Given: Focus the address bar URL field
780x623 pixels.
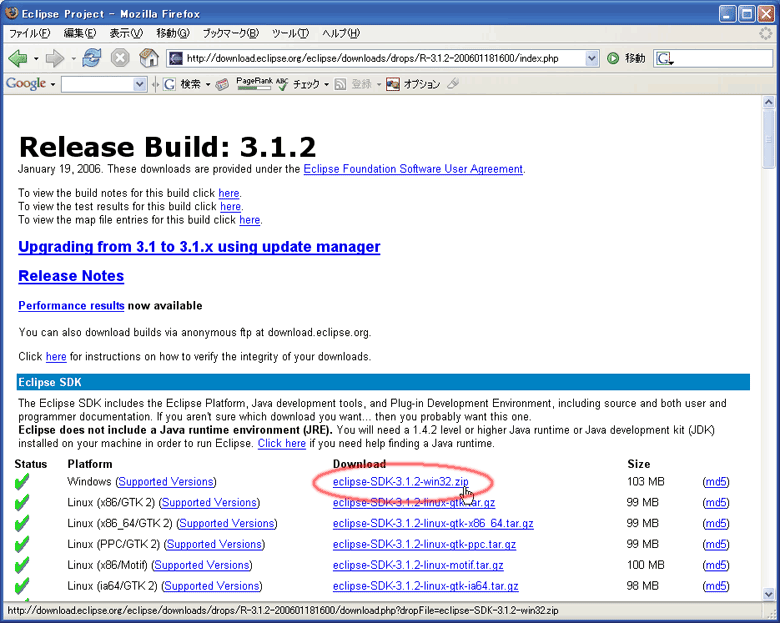Looking at the screenshot, I should (384, 58).
